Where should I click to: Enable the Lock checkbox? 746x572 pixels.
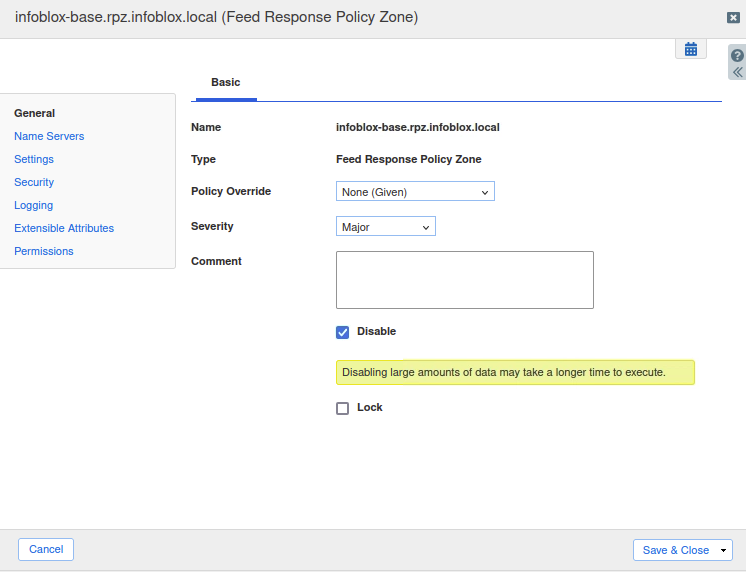point(343,408)
